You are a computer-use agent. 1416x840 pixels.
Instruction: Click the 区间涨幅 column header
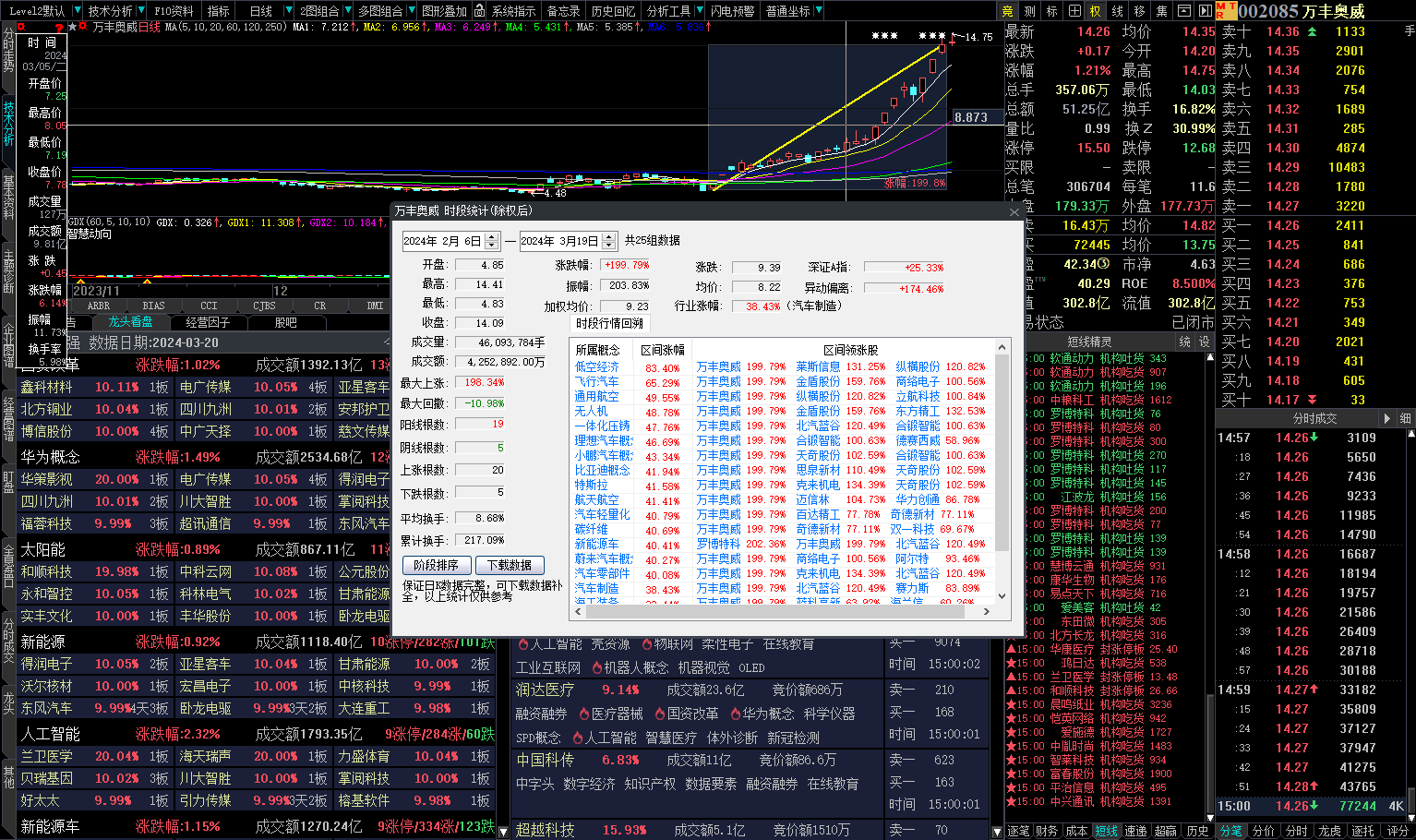pyautogui.click(x=663, y=350)
